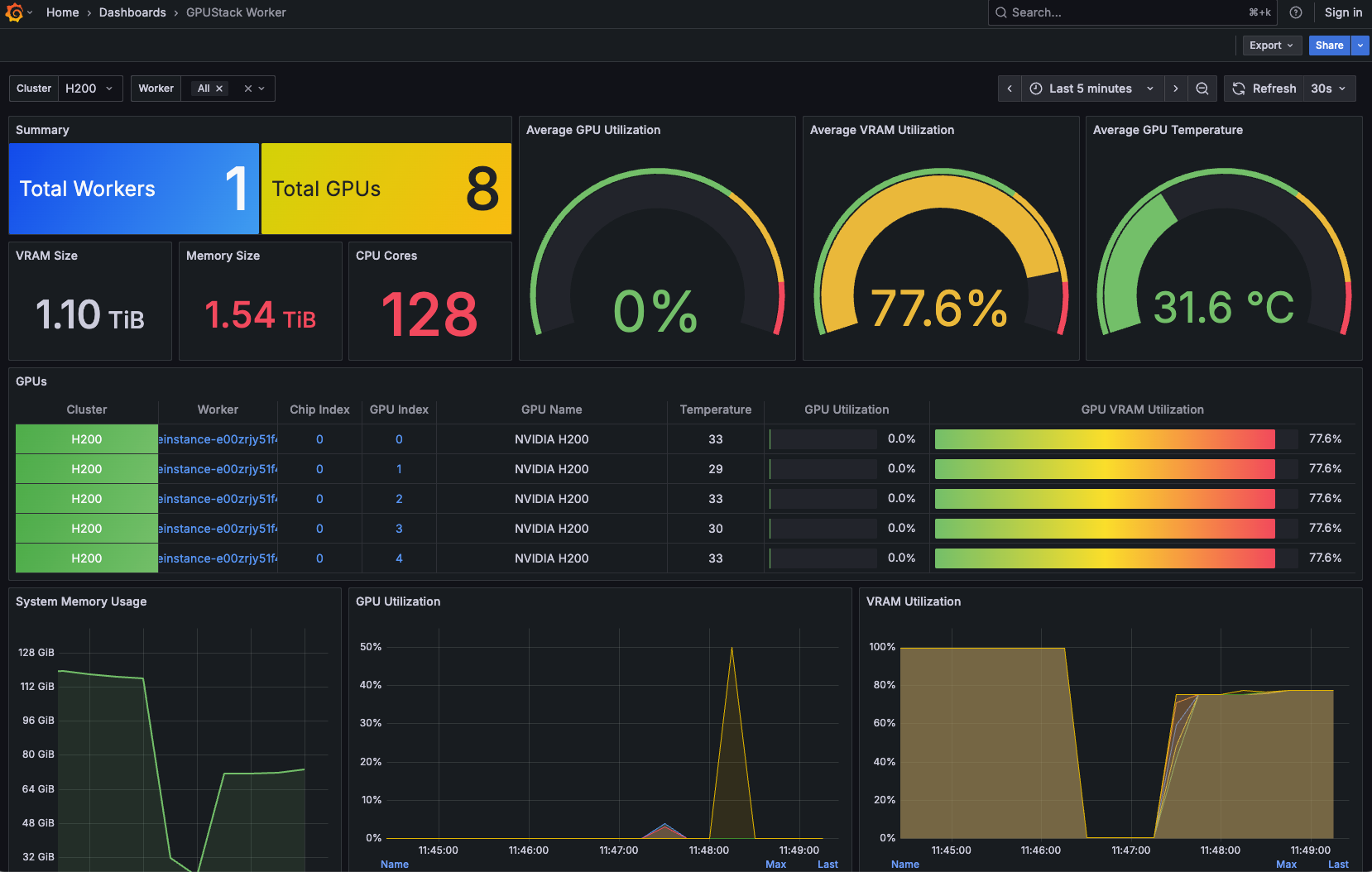
Task: Sort table by Temperature column header
Action: 715,410
